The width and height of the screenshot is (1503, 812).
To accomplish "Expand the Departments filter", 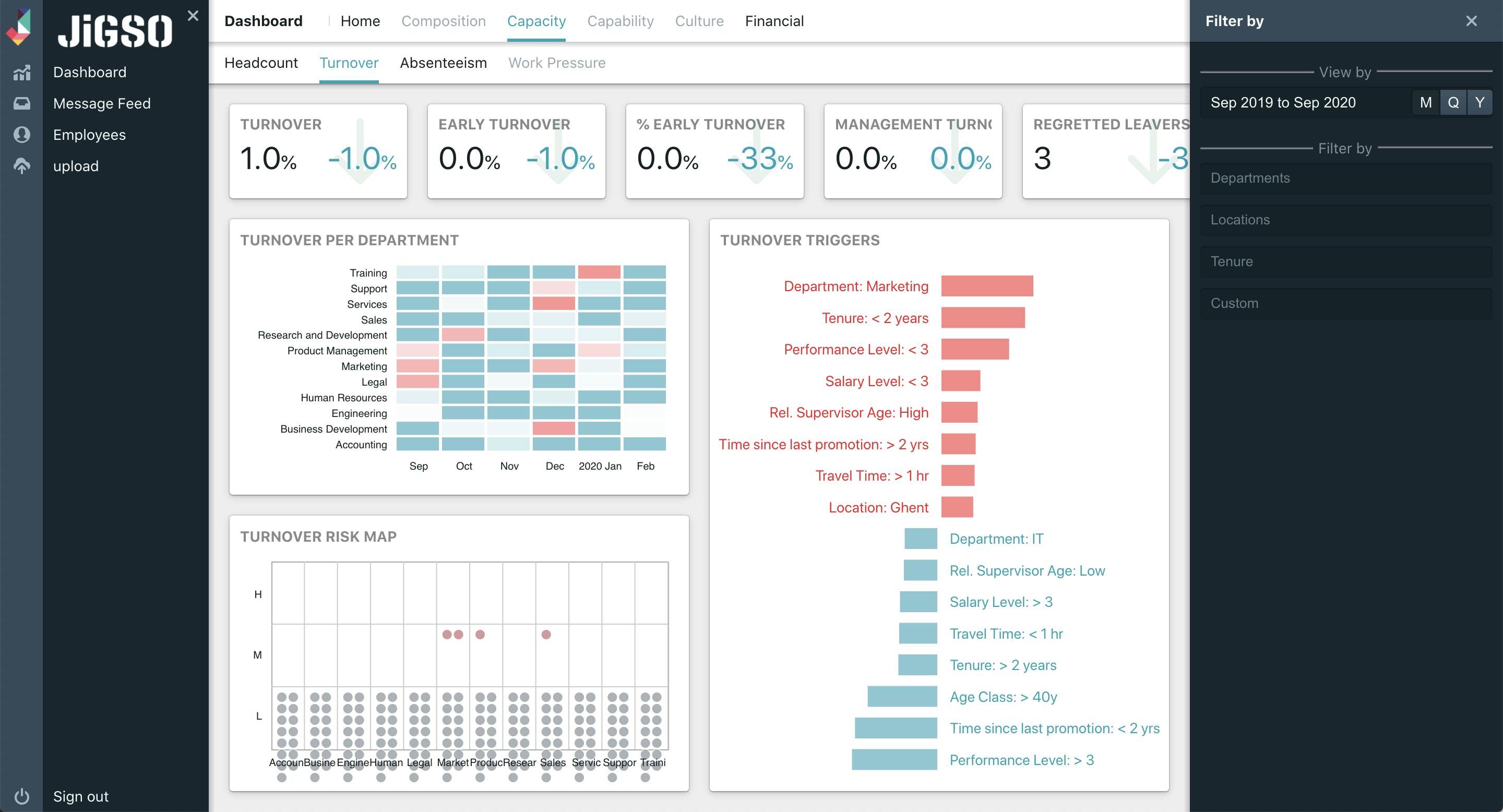I will (x=1345, y=178).
